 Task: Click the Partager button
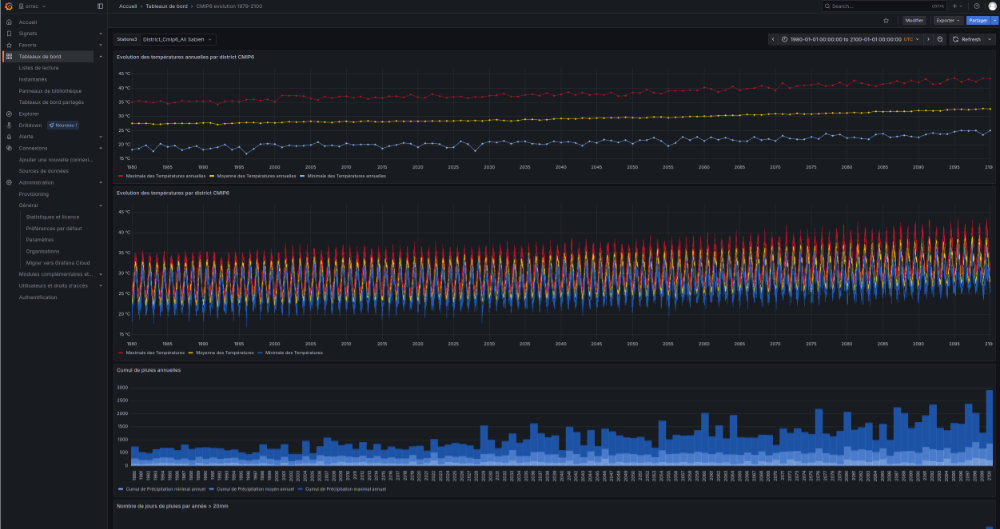pos(976,20)
